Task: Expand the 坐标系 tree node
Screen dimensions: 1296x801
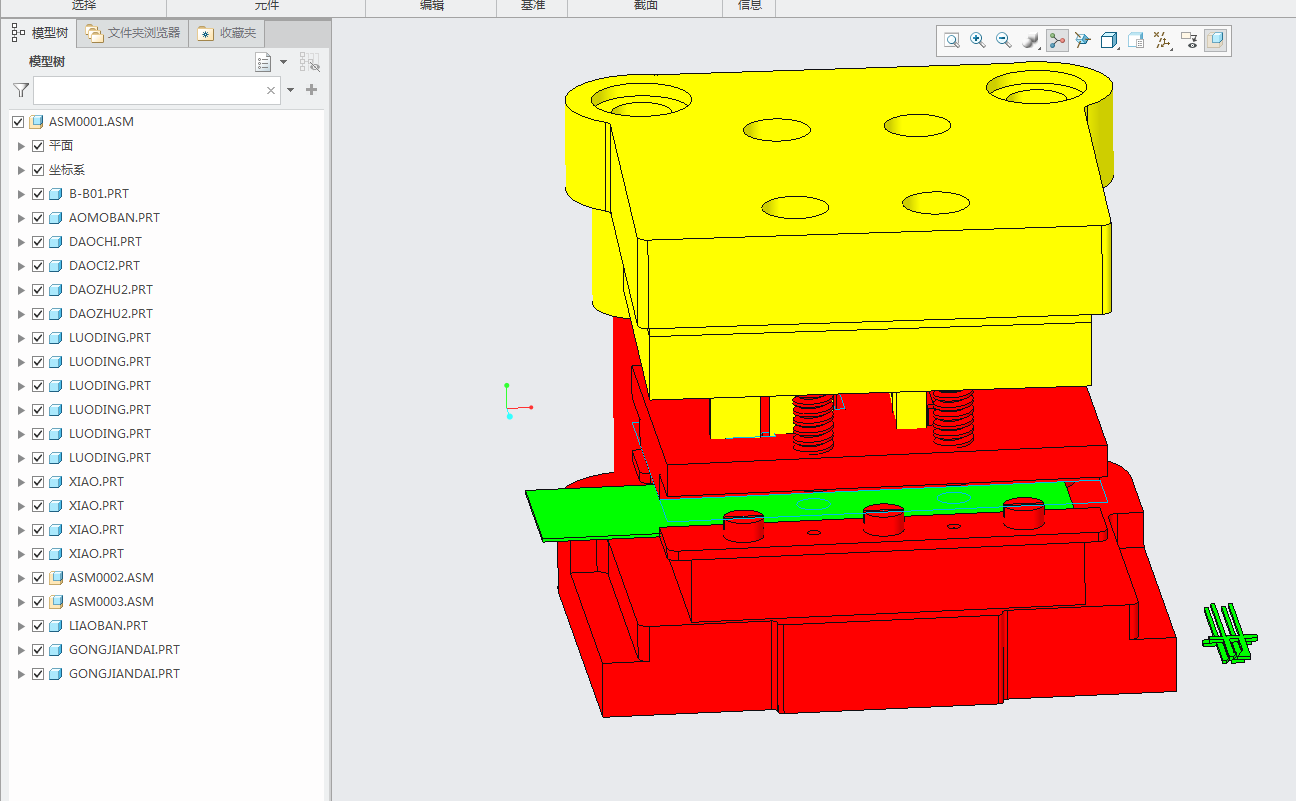Action: pos(21,170)
